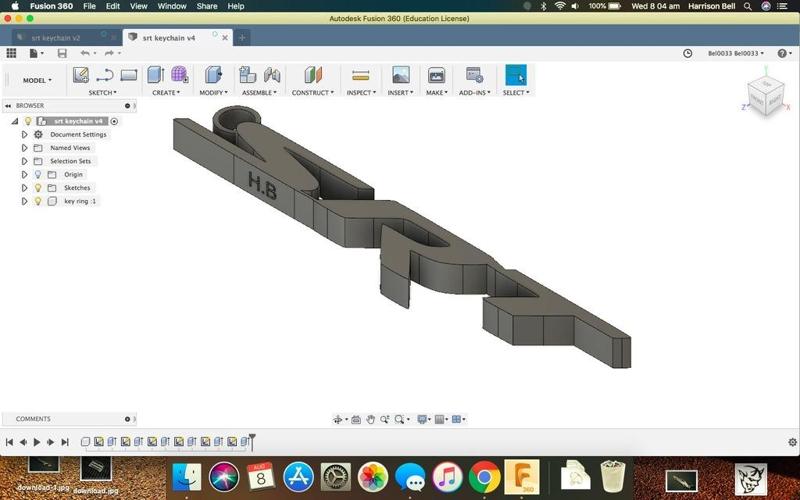
Task: Open the File menu in menu bar
Action: pos(89,6)
